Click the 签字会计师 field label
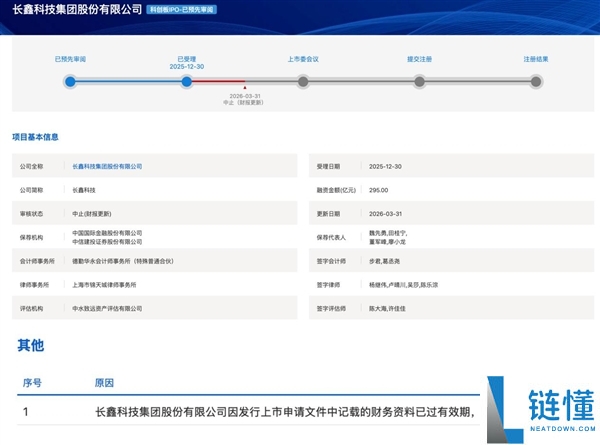Screen dimensions: 600x445 331,261
